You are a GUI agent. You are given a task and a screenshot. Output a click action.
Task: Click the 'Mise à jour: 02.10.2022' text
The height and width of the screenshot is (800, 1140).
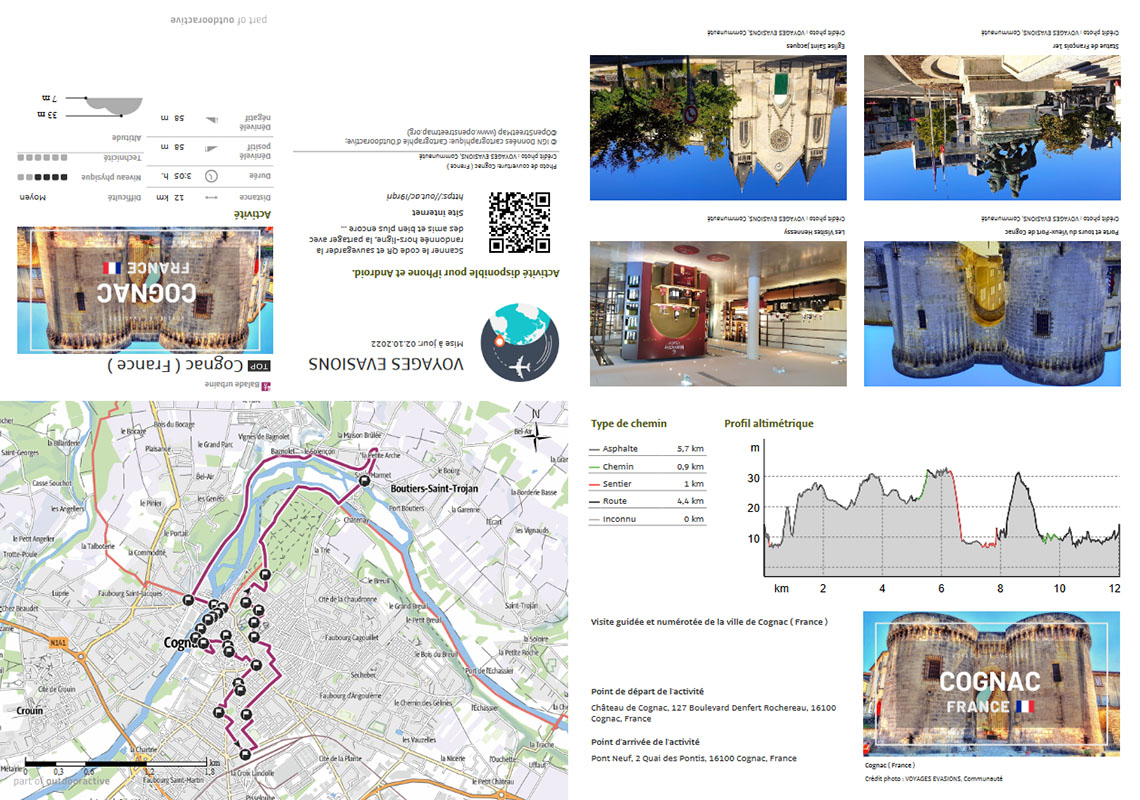coord(417,343)
